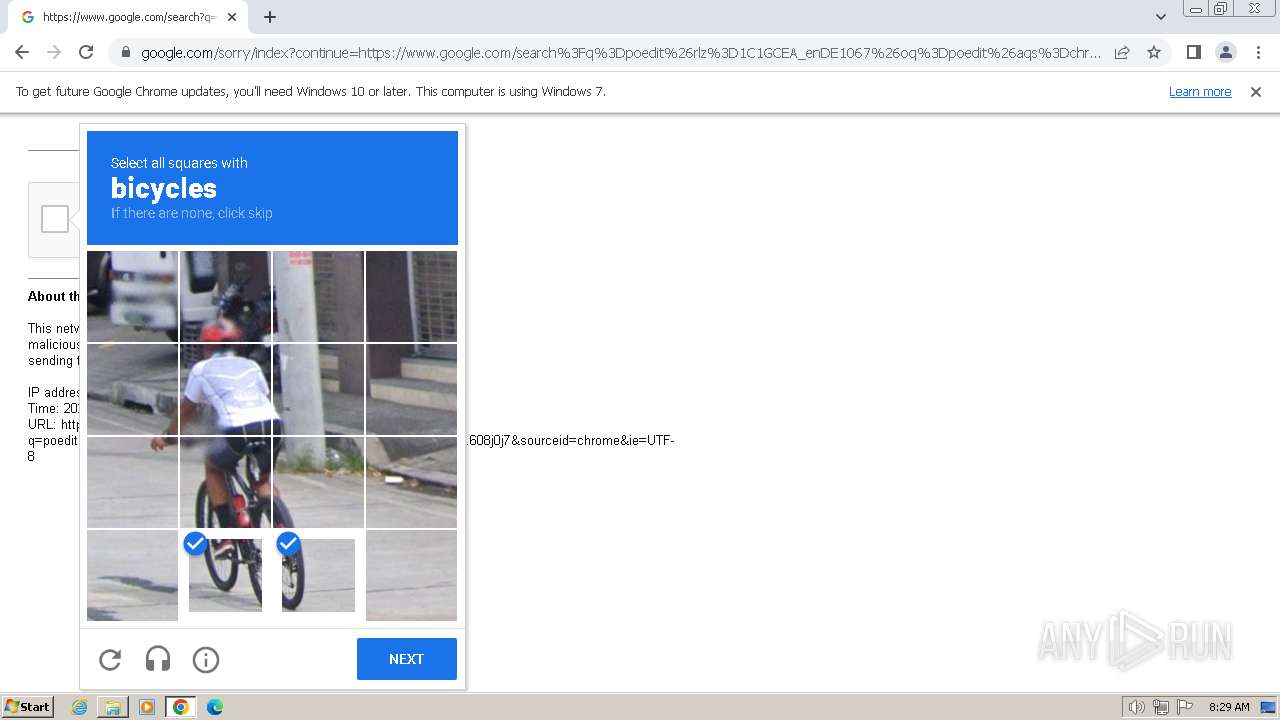Image resolution: width=1280 pixels, height=720 pixels.
Task: Open File Explorer from taskbar
Action: (113, 707)
